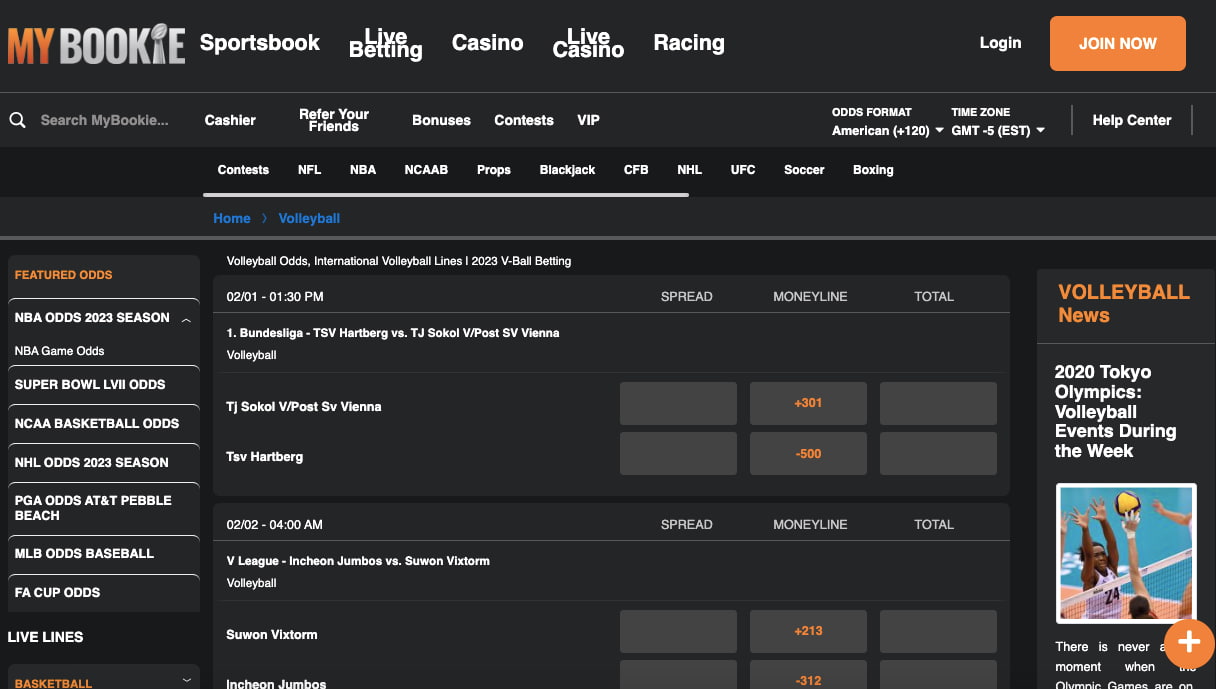
Task: Open NHL Odds 2023 Season
Action: pos(92,462)
